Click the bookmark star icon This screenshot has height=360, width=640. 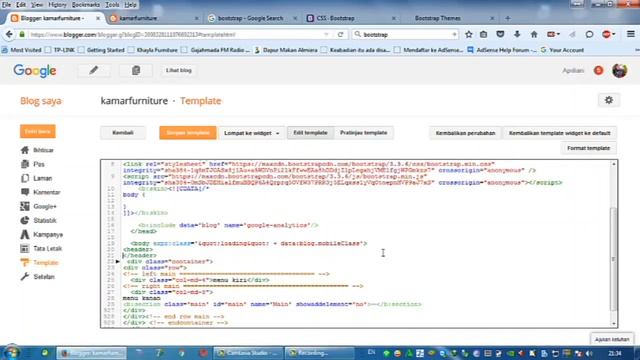click(x=469, y=35)
